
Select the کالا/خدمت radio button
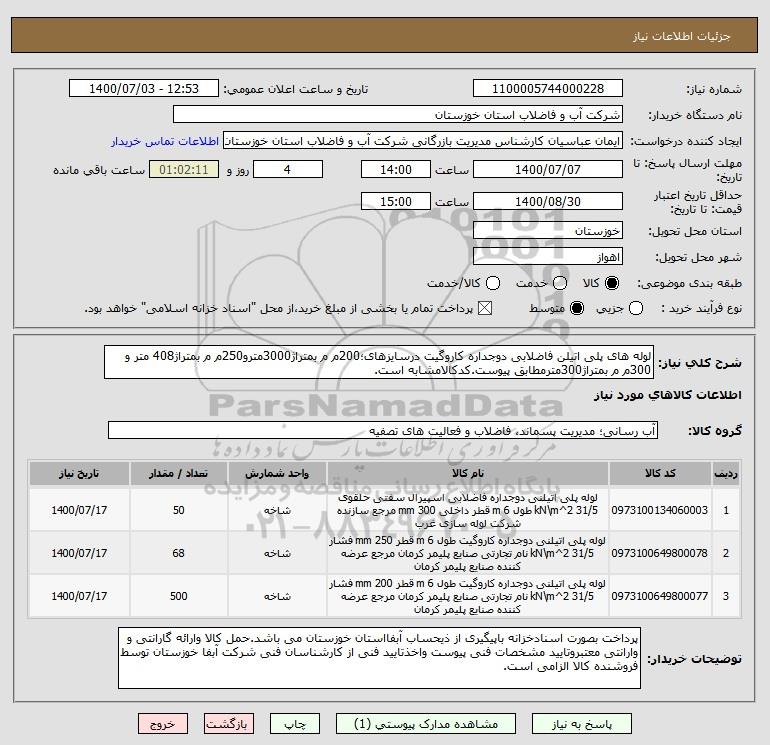493,283
